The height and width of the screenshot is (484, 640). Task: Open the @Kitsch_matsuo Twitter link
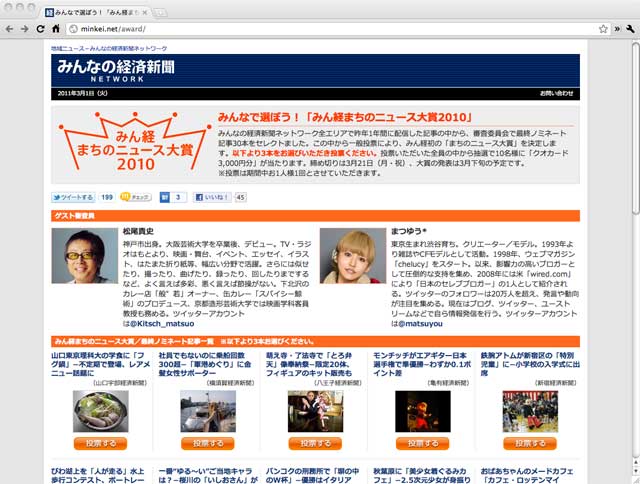[x=162, y=324]
